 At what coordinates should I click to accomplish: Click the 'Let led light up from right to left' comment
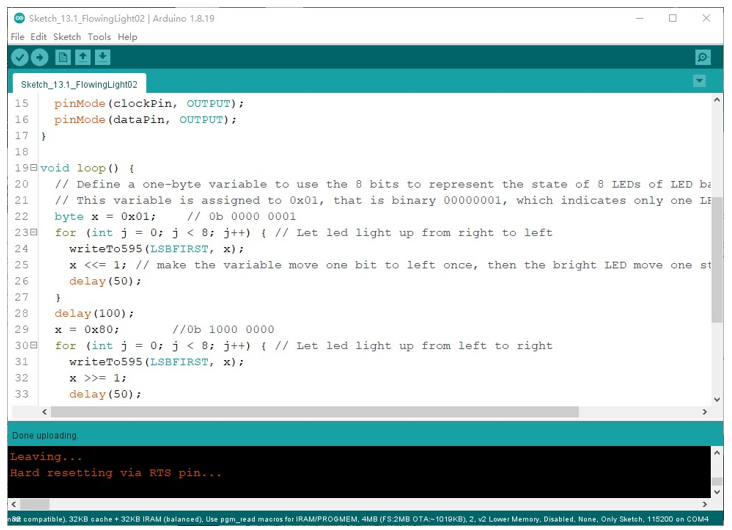pos(414,233)
